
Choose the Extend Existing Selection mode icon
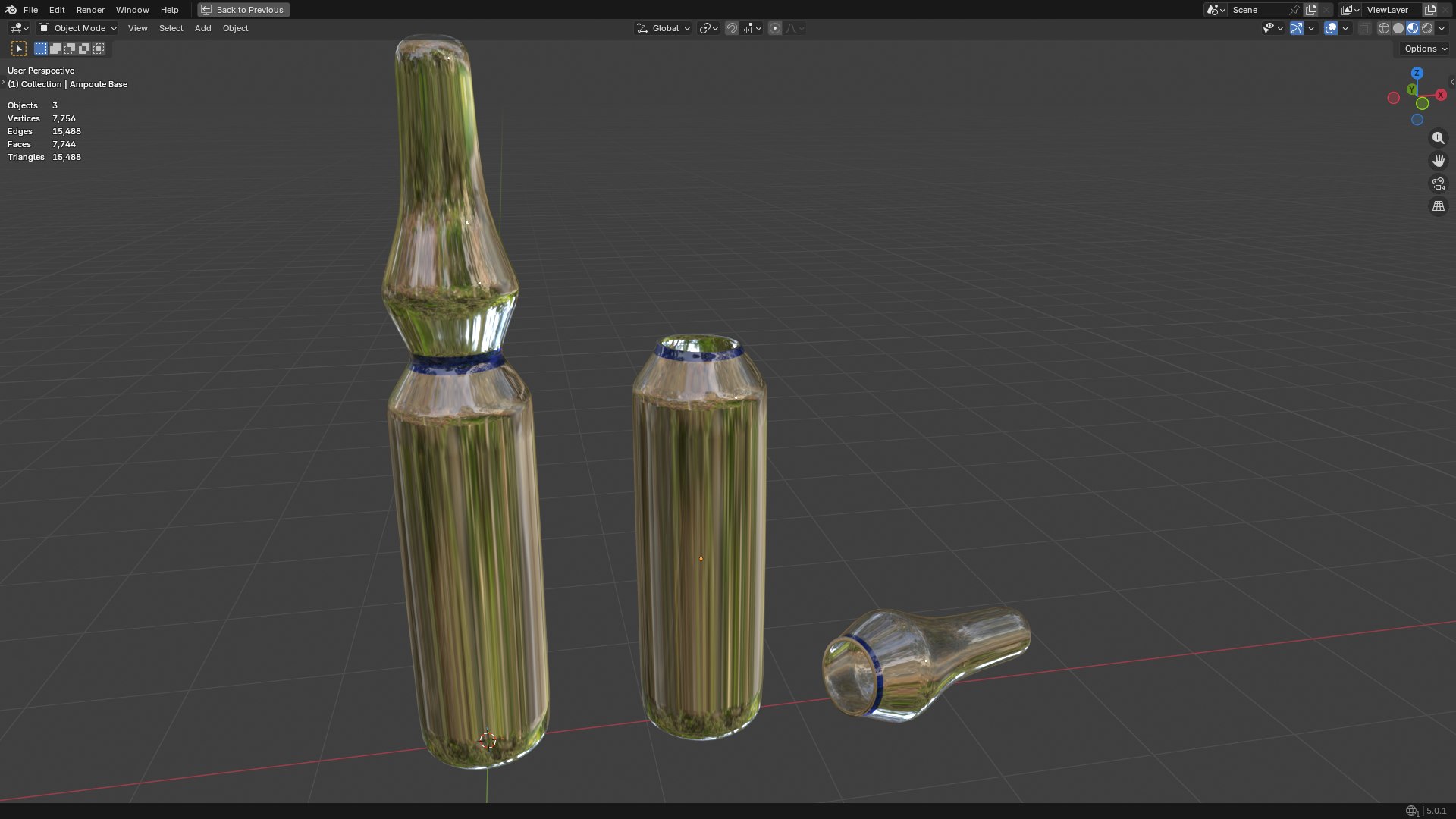55,49
